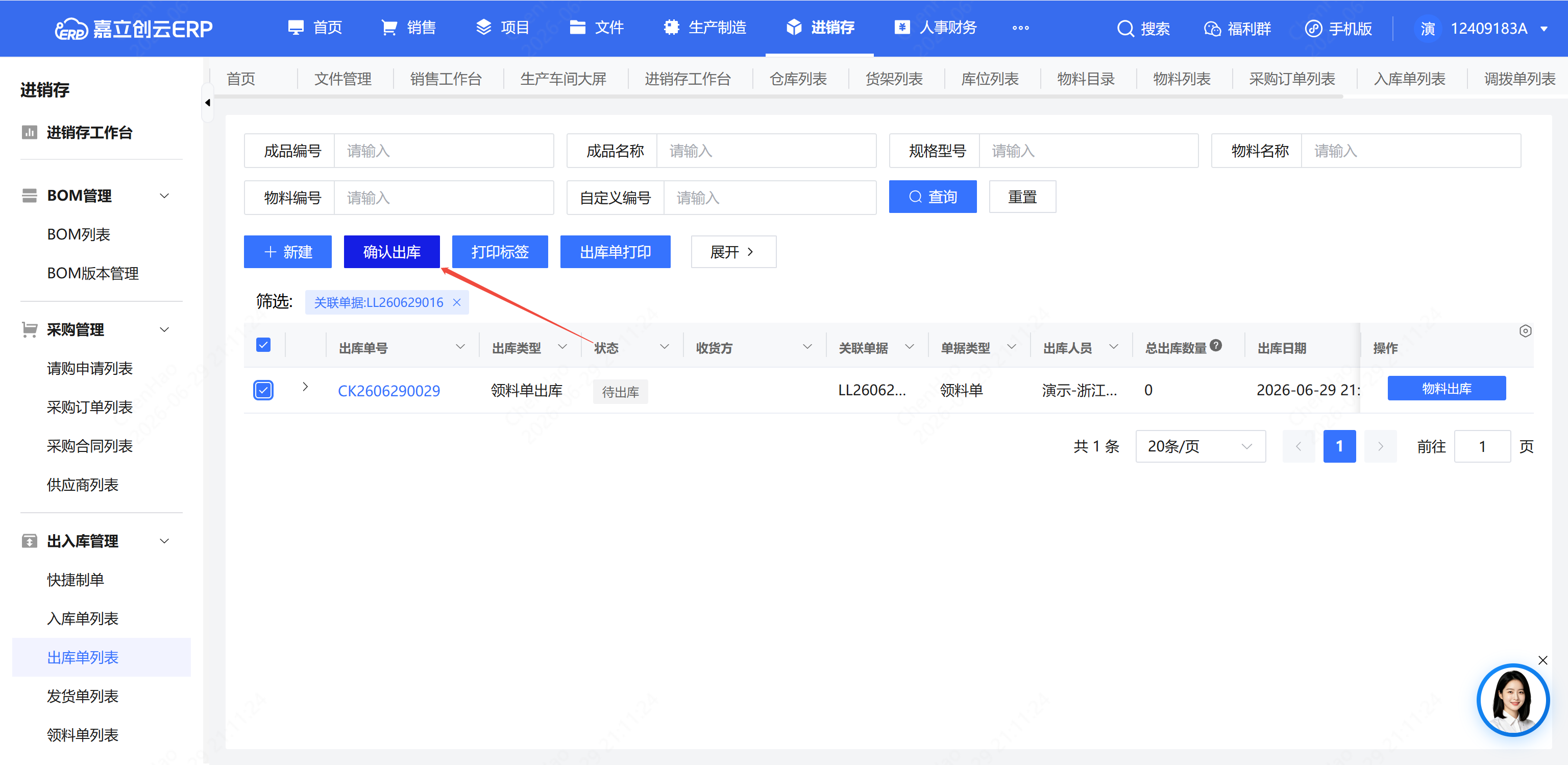Uncheck the CK2606290029 row checkbox
This screenshot has height=765, width=1568.
pos(263,390)
